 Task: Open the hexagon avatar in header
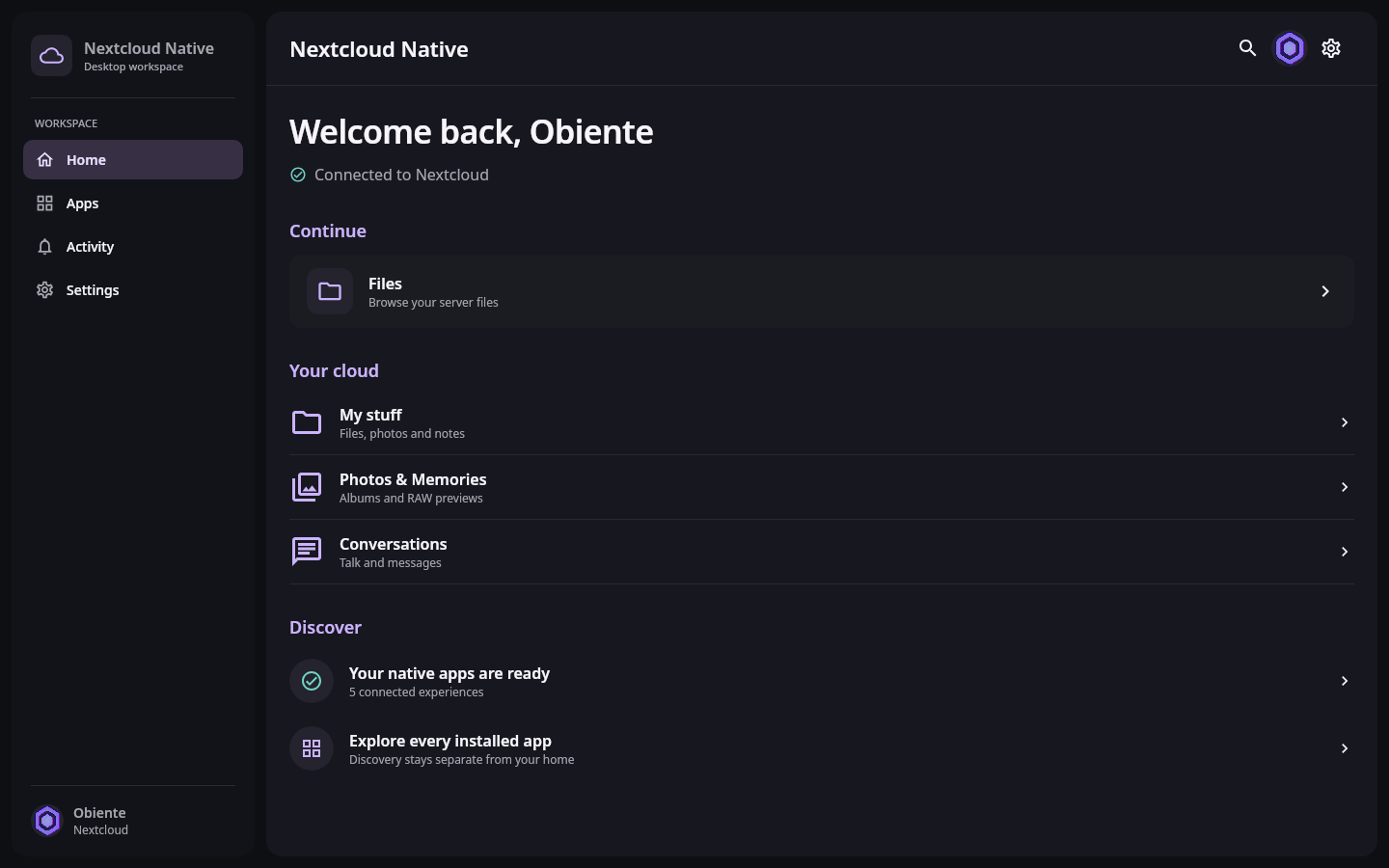(x=1290, y=48)
